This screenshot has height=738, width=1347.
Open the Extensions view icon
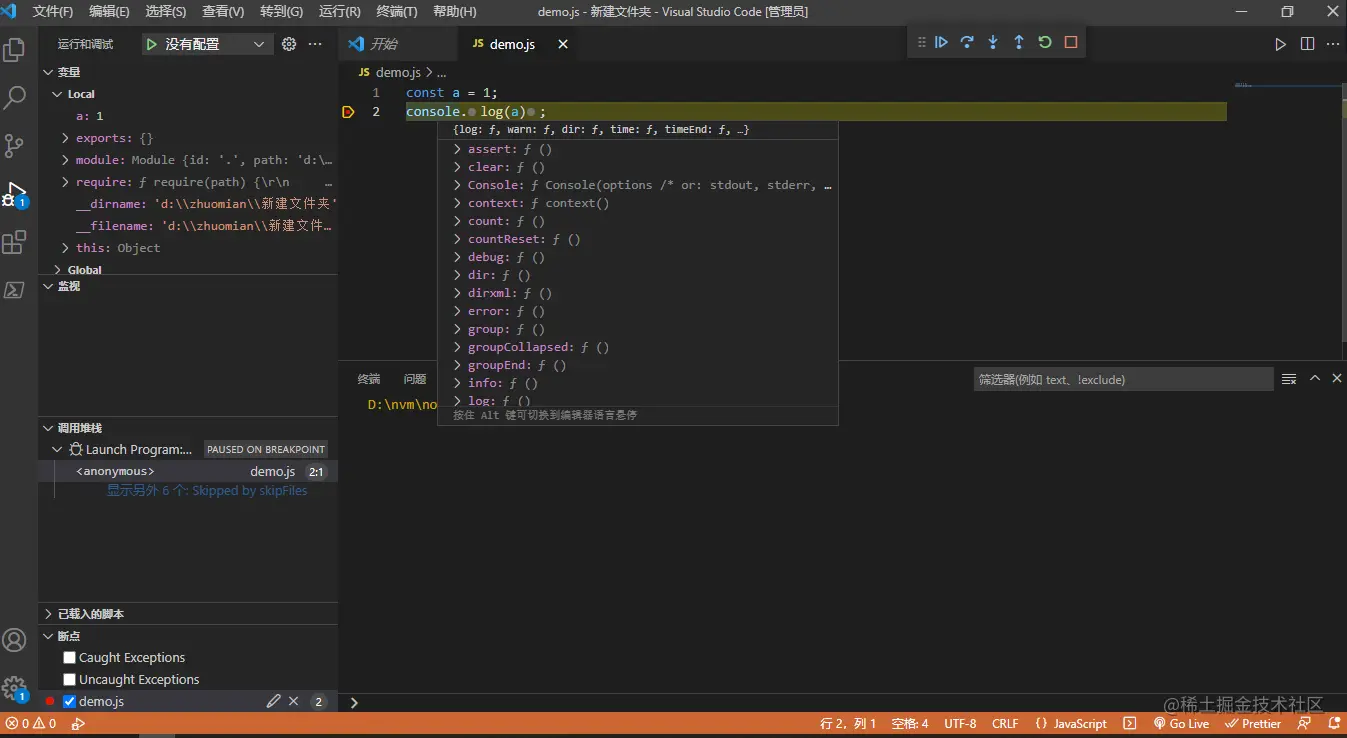(x=15, y=242)
